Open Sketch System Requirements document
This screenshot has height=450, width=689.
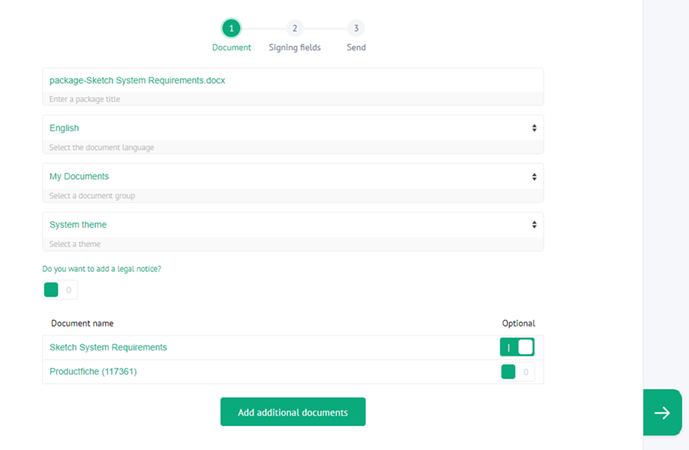(x=108, y=347)
